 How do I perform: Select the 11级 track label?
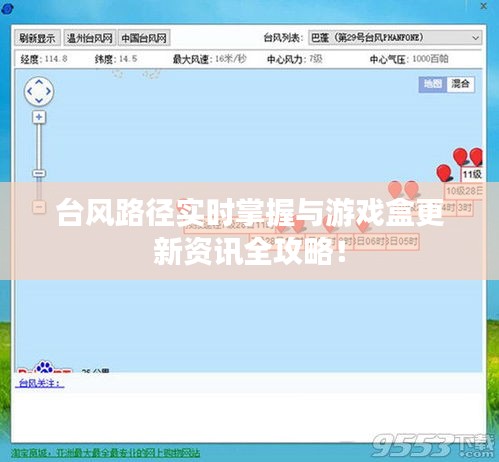pos(472,174)
